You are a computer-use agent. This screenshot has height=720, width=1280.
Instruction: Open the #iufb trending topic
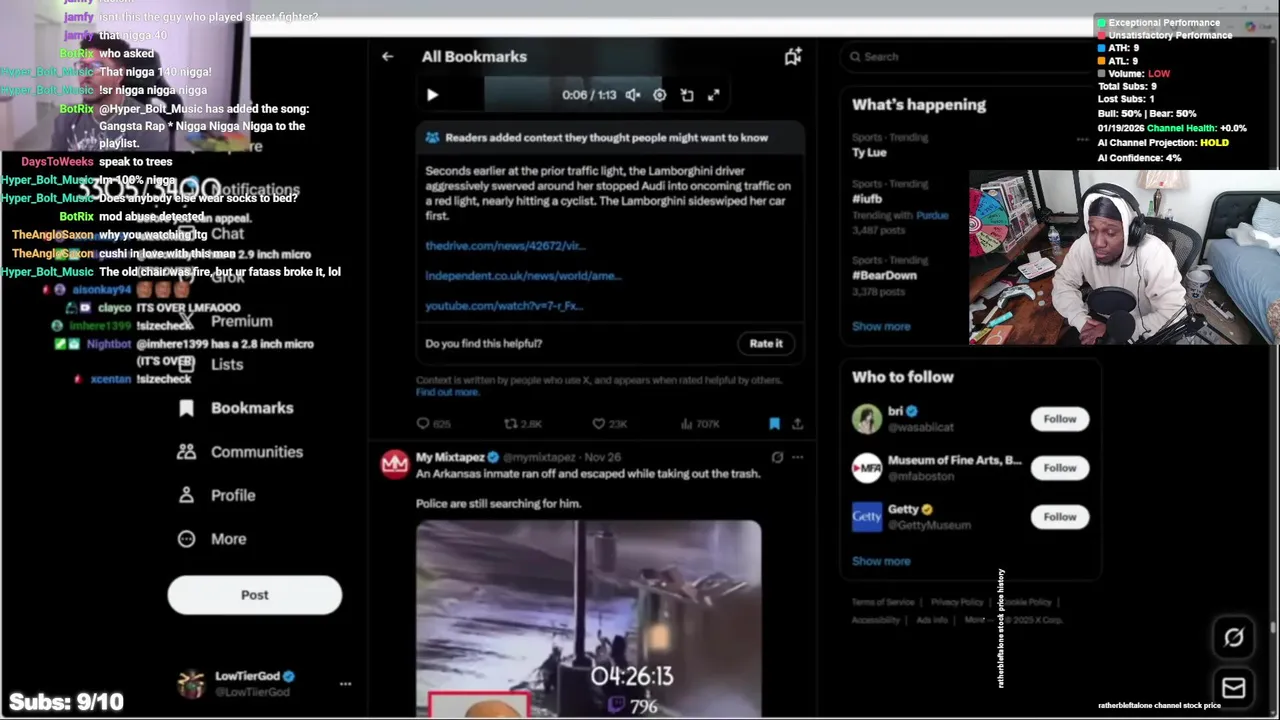866,199
